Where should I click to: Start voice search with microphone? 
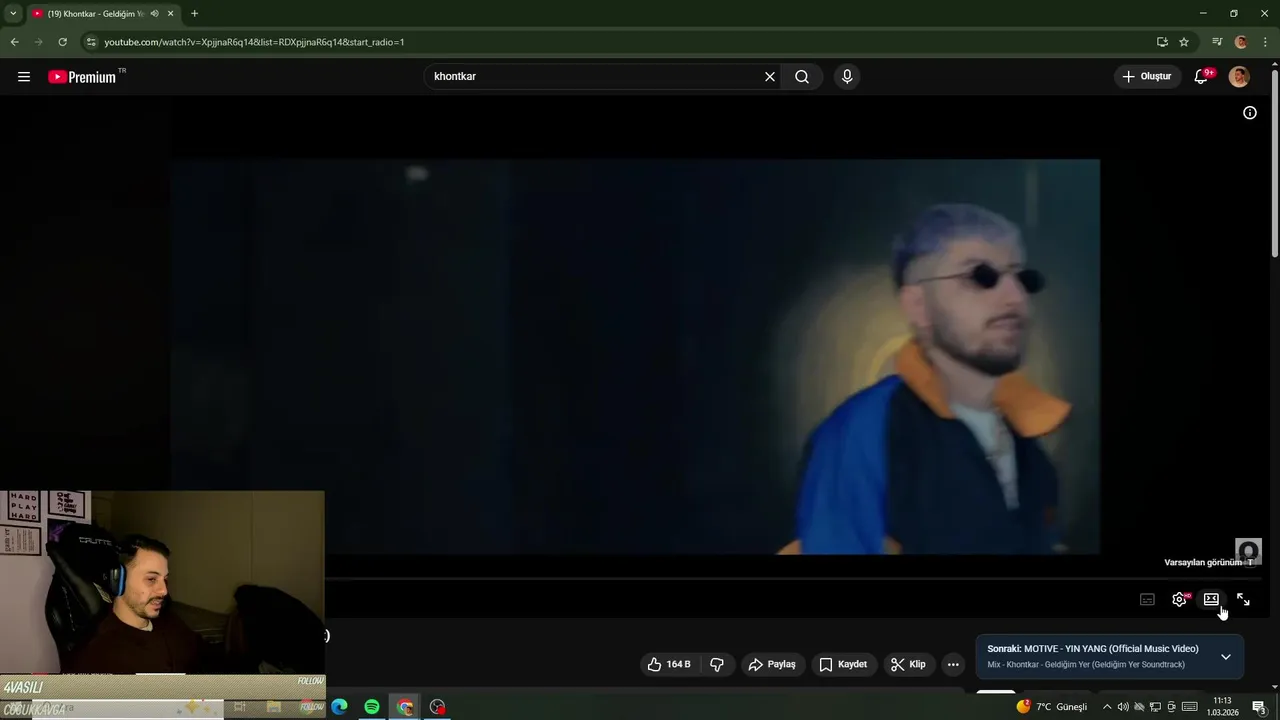tap(847, 77)
